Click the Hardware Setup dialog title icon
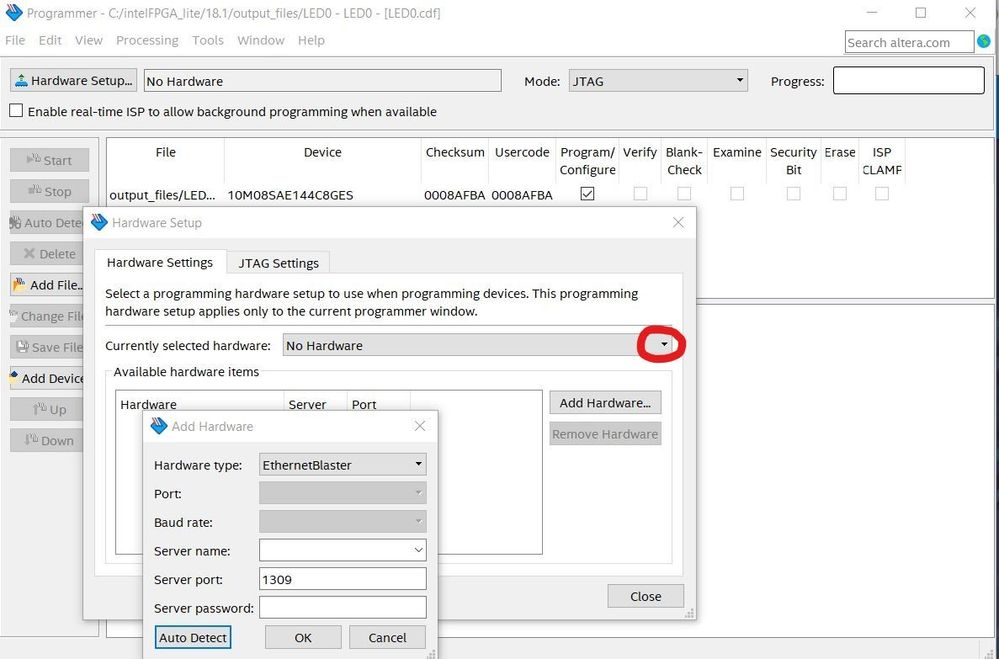999x659 pixels. pos(99,222)
